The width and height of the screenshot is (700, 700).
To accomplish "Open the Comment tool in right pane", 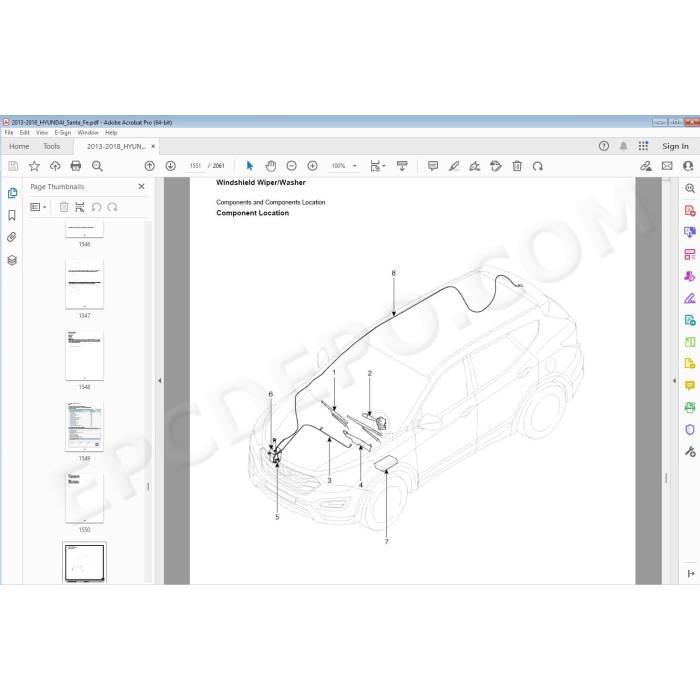I will tap(690, 385).
